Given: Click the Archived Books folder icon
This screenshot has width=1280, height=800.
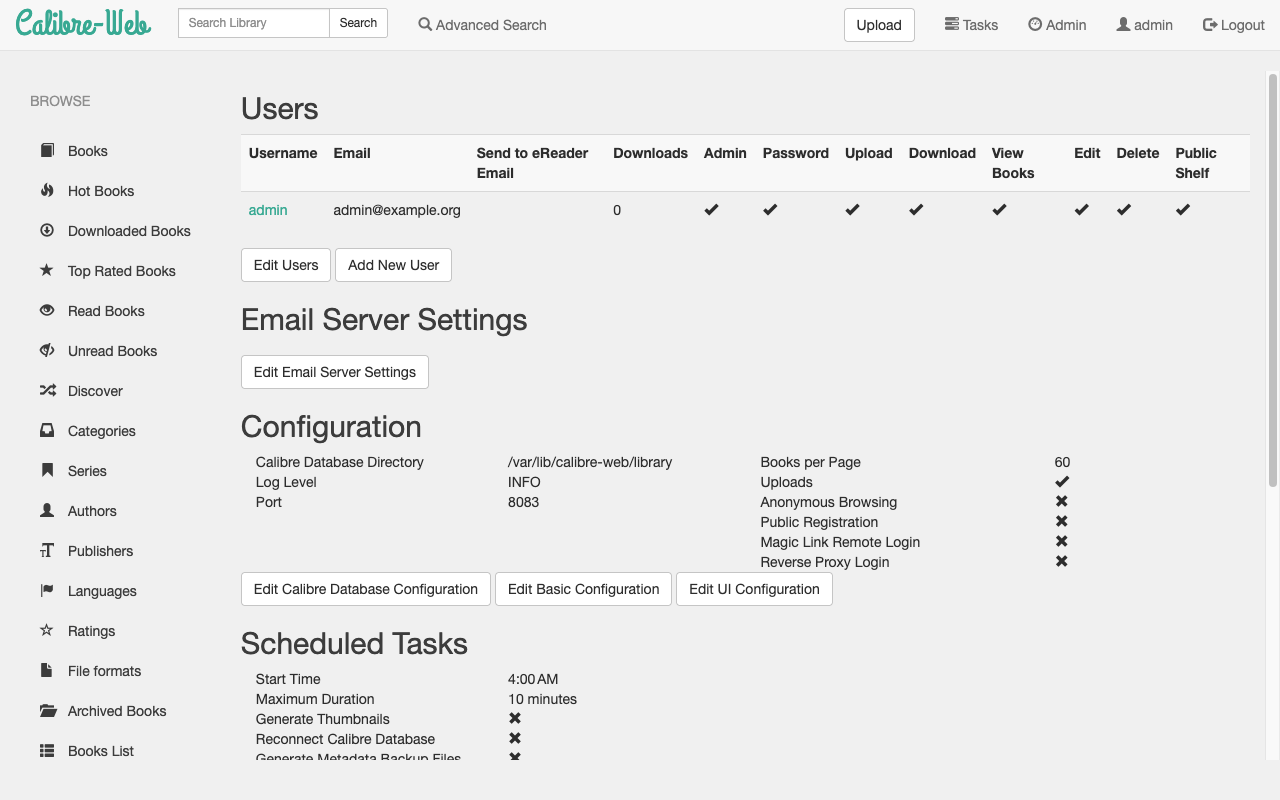Looking at the screenshot, I should [47, 710].
